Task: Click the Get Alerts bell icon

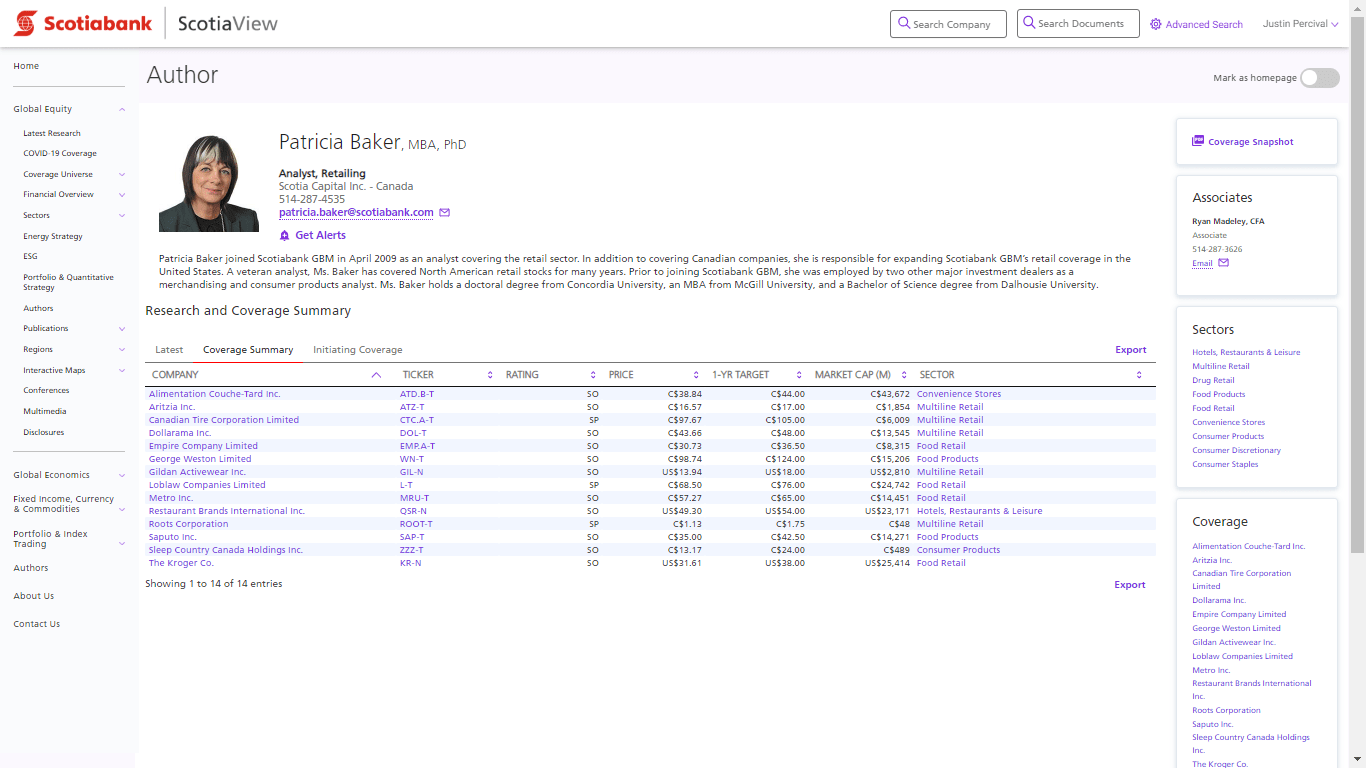Action: [x=285, y=235]
